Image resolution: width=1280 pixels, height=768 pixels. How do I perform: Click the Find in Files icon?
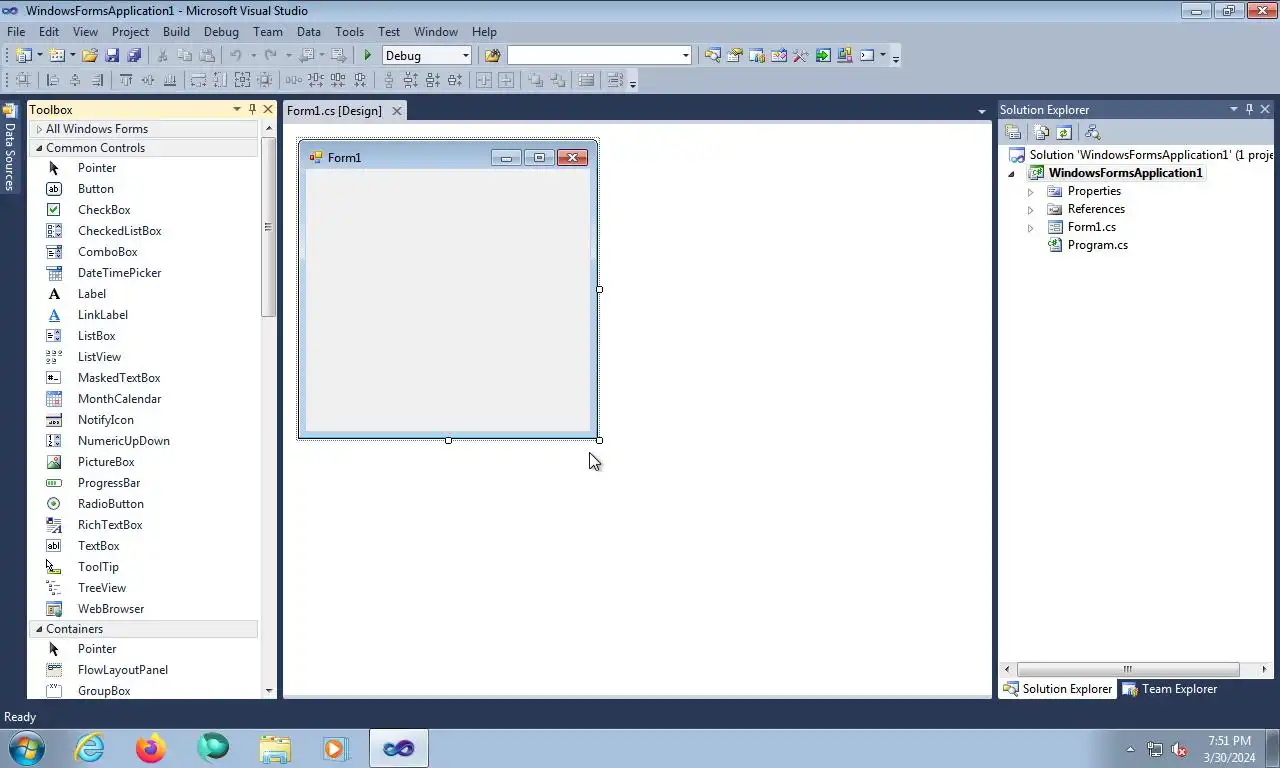tap(492, 55)
